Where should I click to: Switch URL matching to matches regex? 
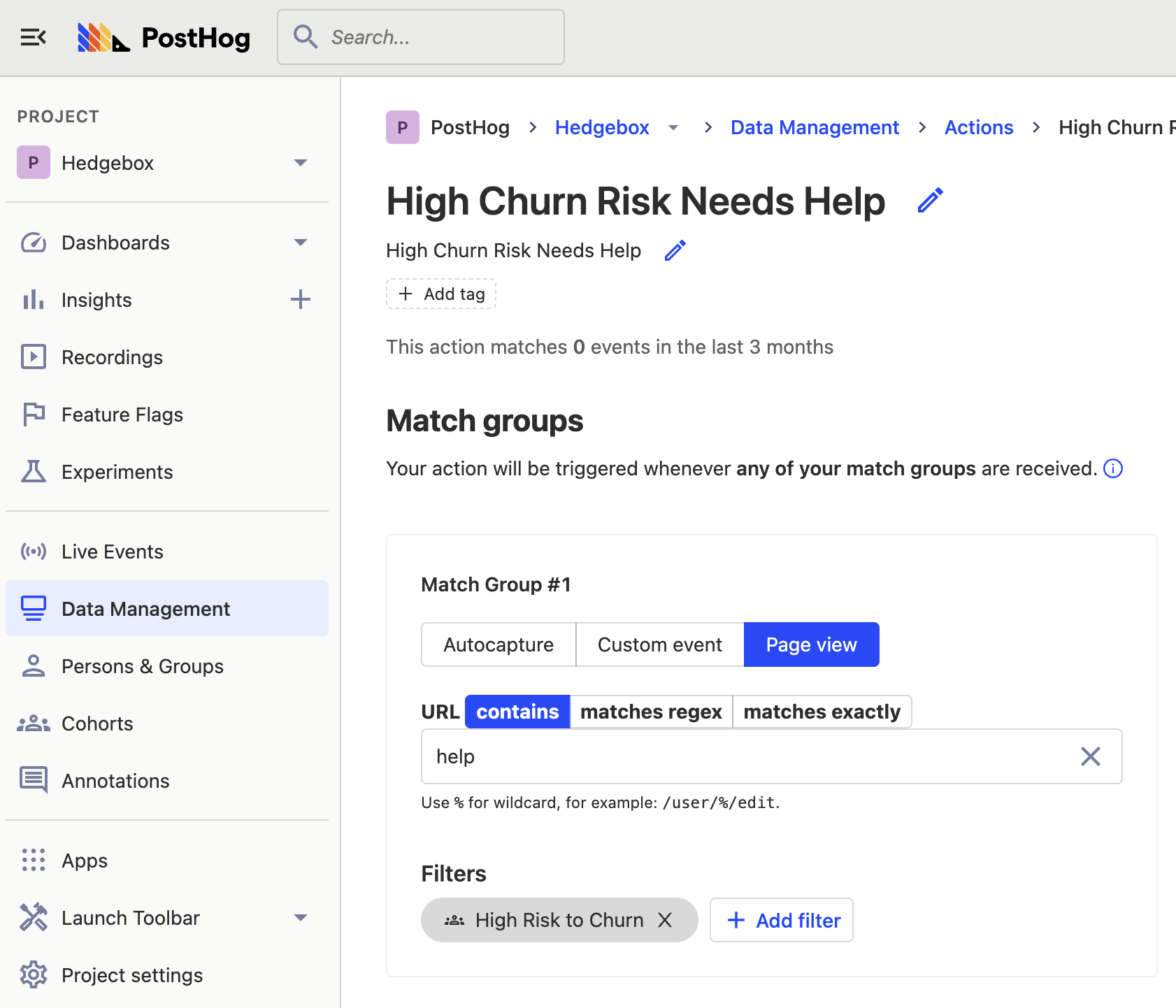[651, 711]
